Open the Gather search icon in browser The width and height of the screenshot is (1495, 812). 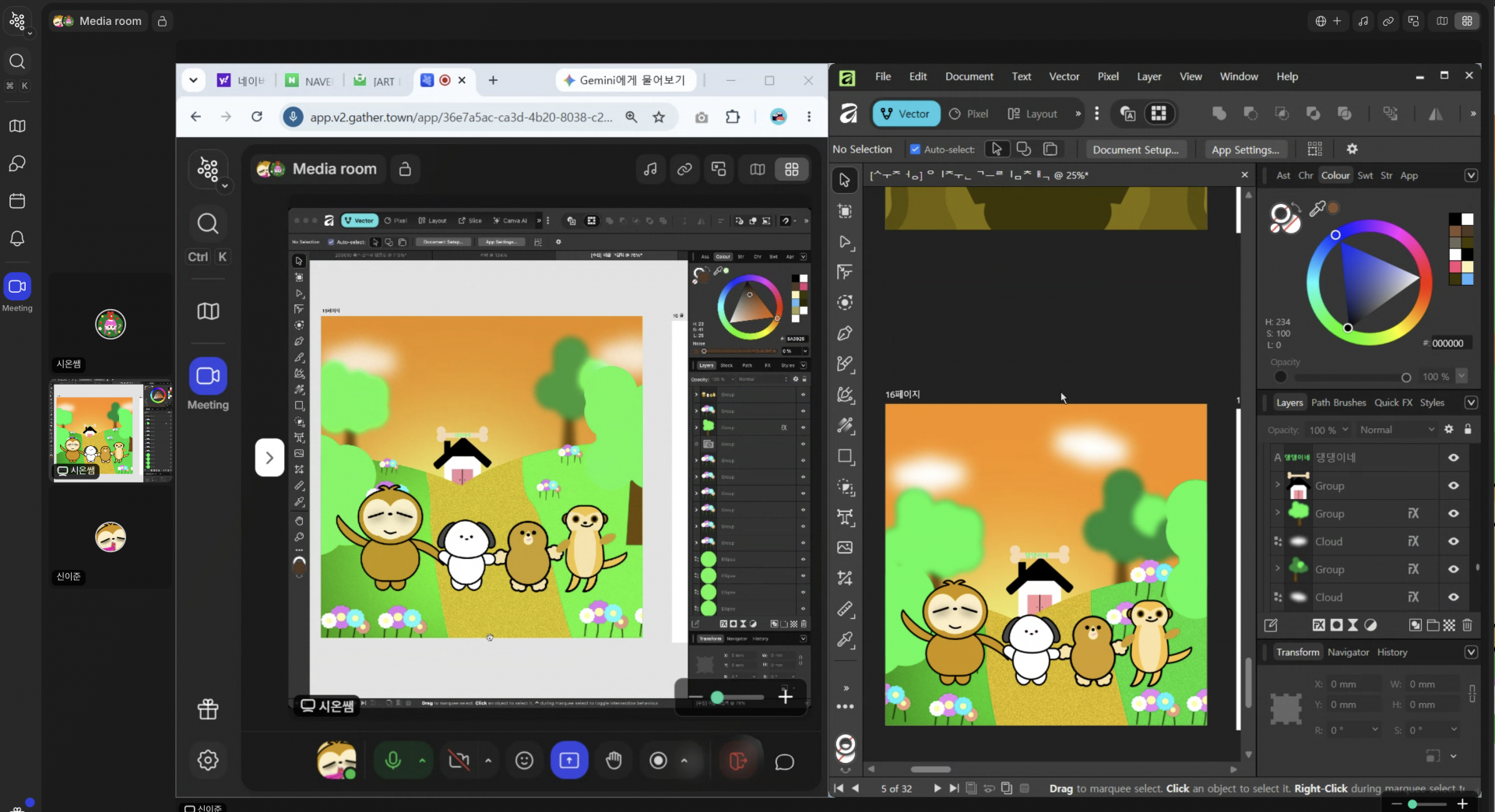click(208, 224)
